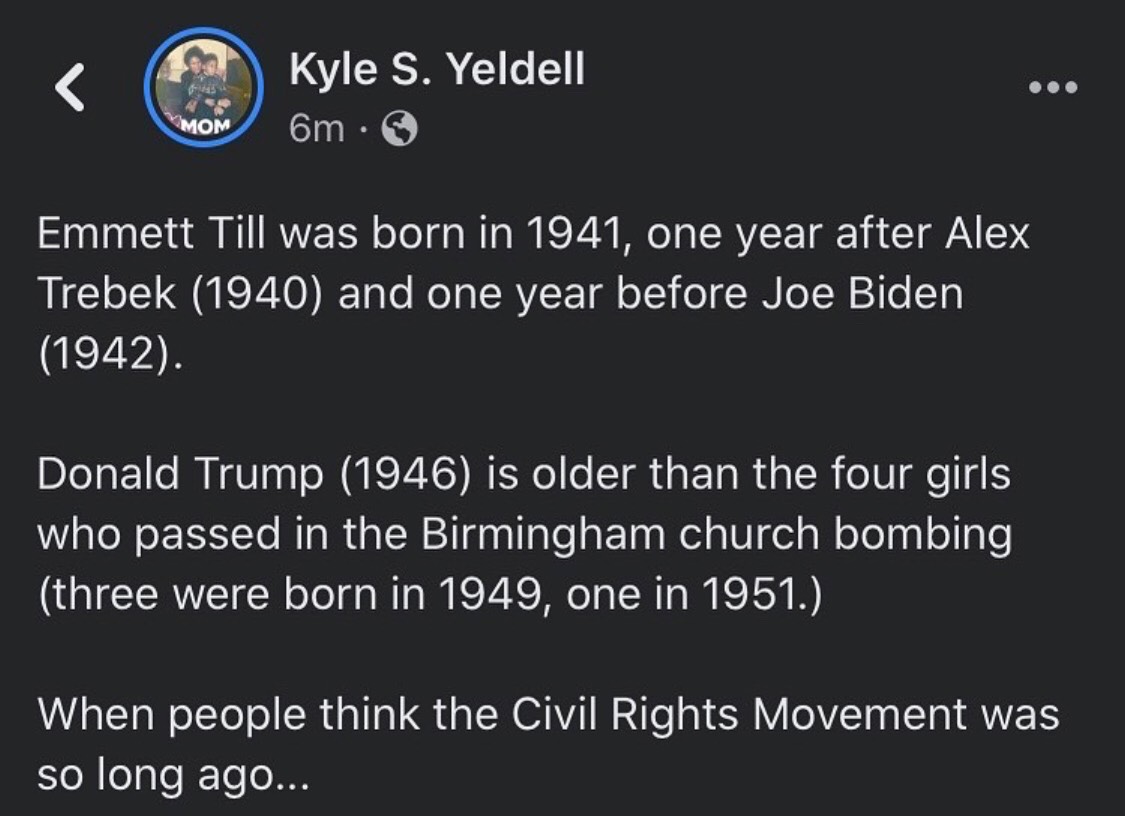Click the globe public audience icon

pos(399,129)
